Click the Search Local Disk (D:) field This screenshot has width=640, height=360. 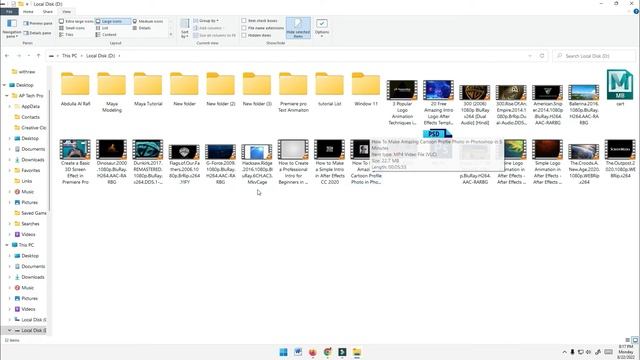point(594,56)
